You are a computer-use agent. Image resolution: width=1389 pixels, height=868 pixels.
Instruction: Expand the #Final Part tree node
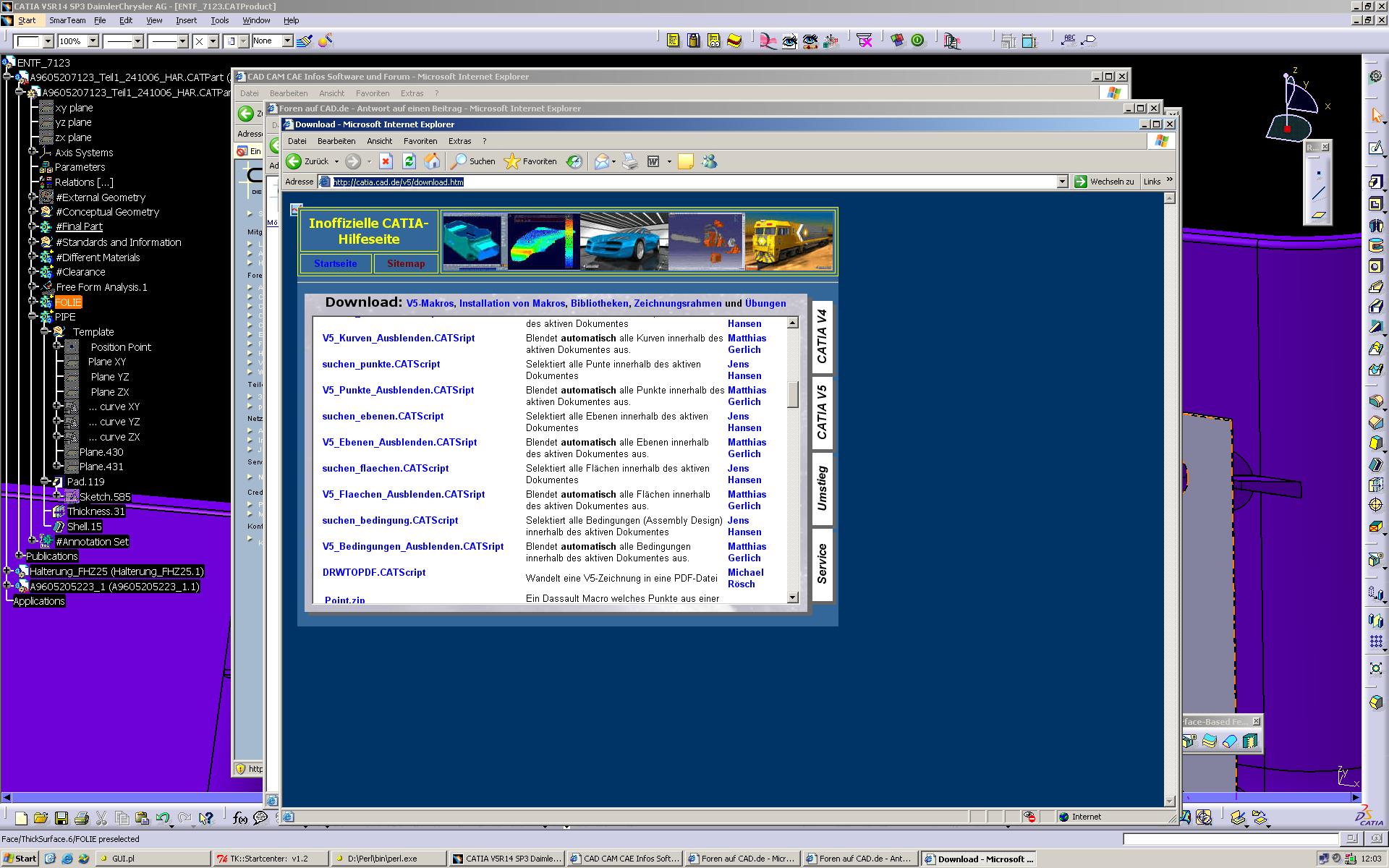[32, 226]
